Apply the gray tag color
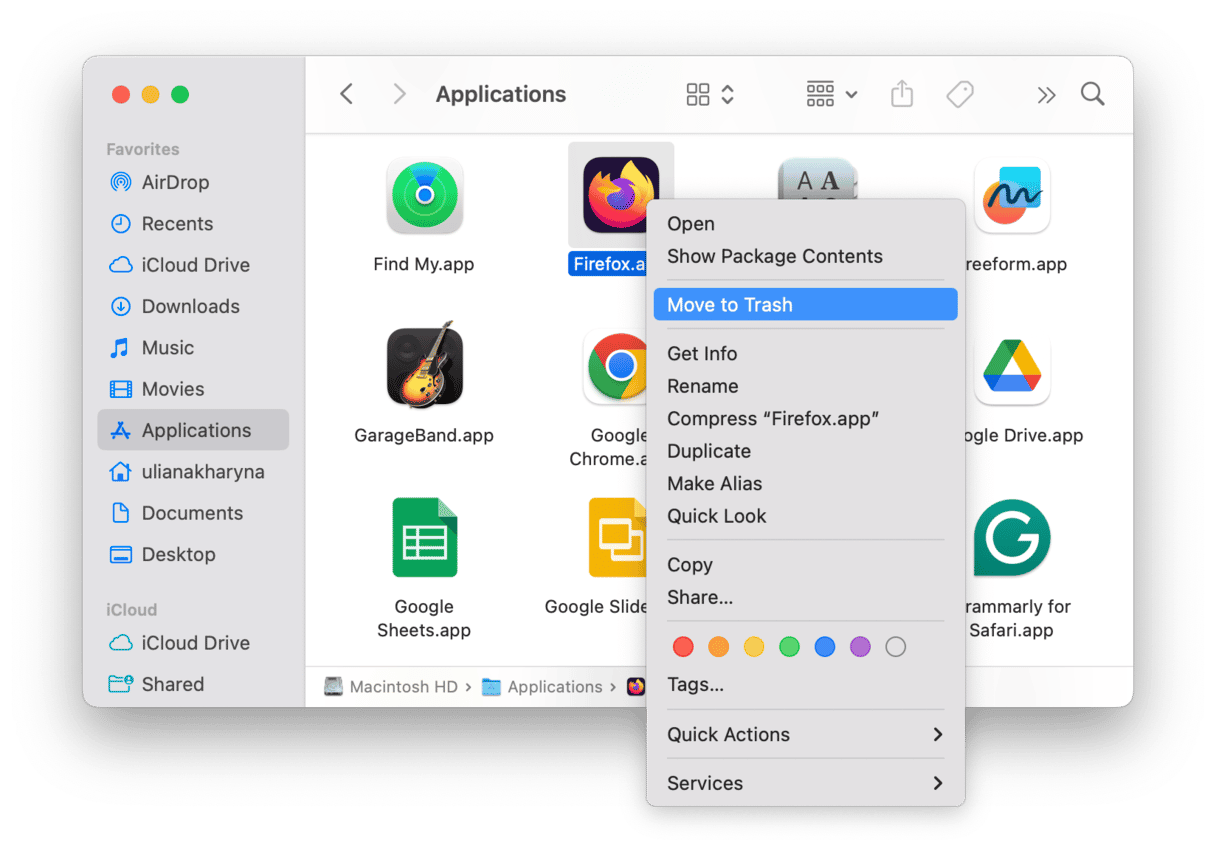The width and height of the screenshot is (1216, 846). pos(895,647)
